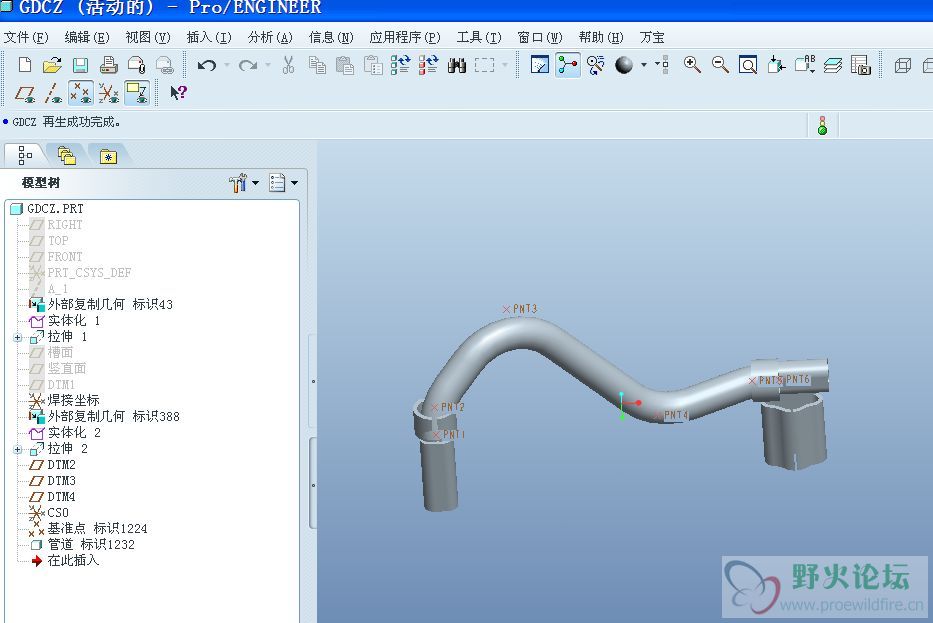
Task: Redo the last undone operation
Action: [x=248, y=65]
